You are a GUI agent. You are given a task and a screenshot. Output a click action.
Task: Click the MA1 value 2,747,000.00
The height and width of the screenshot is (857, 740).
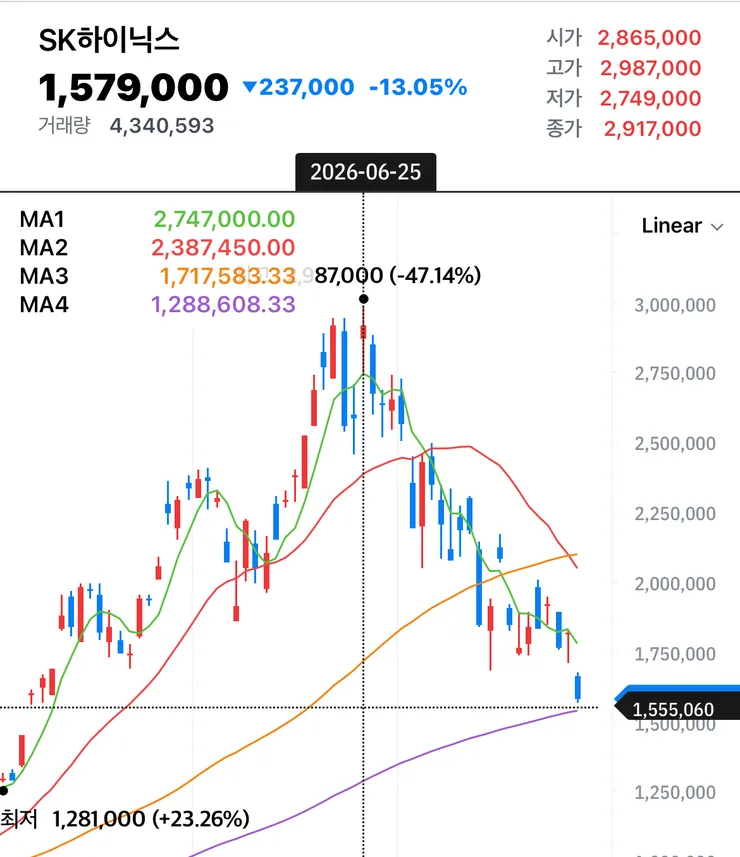(224, 219)
